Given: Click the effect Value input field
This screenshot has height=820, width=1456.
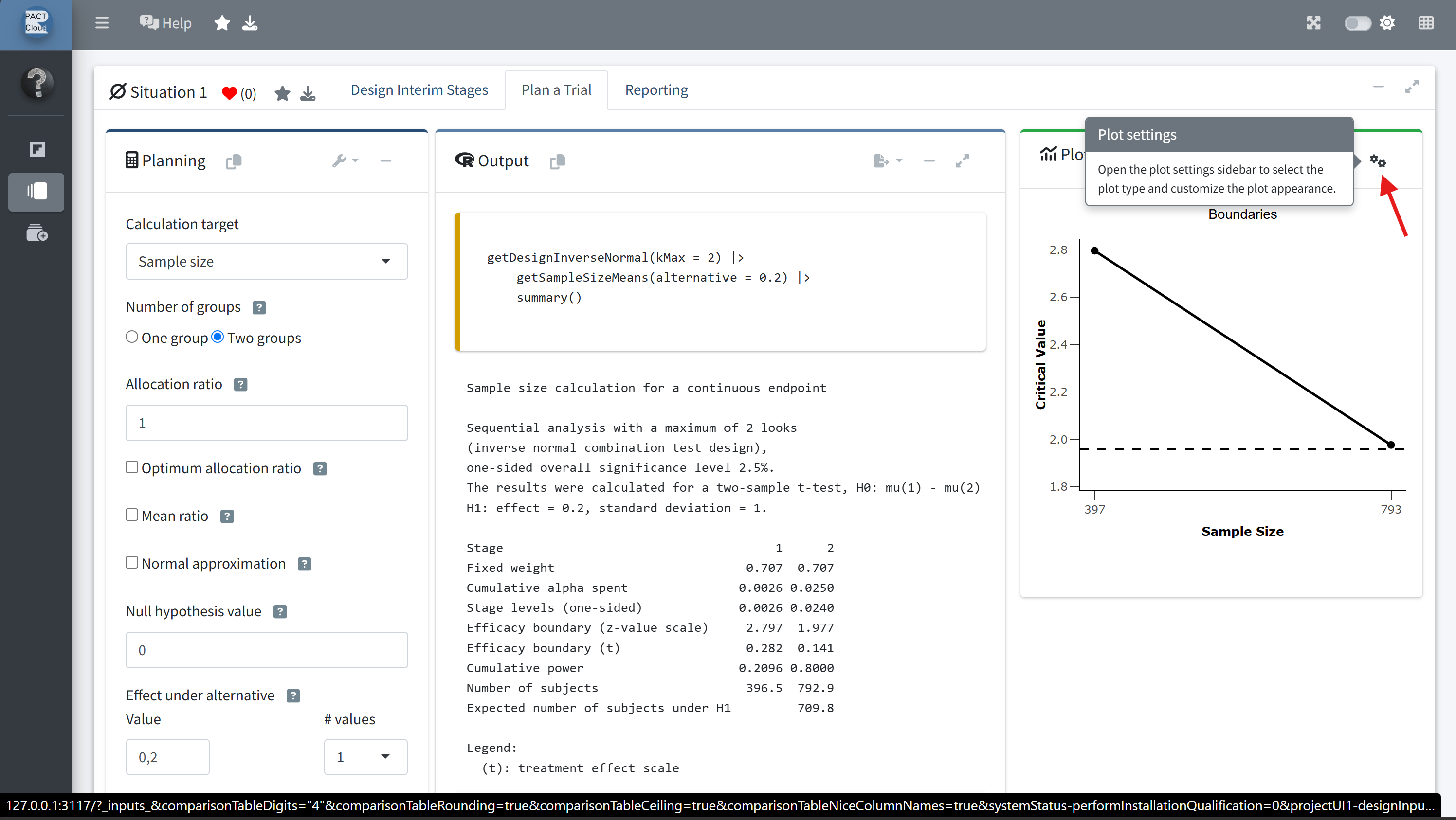Looking at the screenshot, I should coord(167,757).
